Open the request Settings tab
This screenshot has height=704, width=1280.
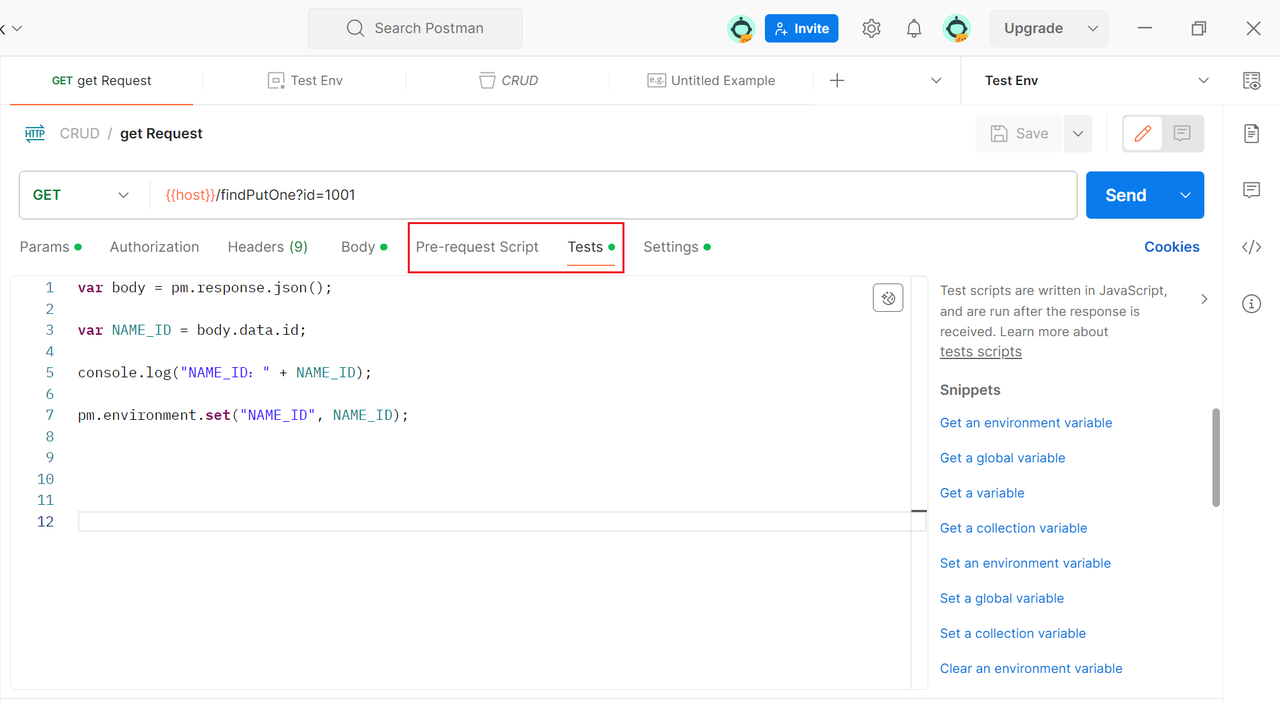(x=676, y=247)
